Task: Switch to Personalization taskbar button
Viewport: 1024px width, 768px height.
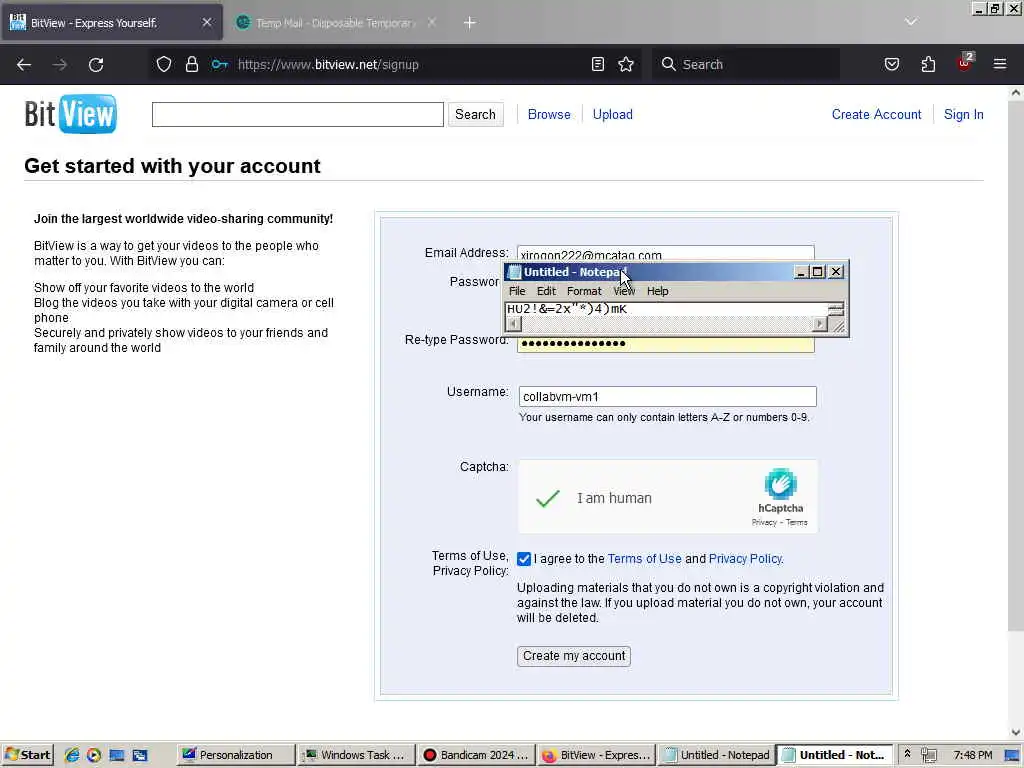Action: (x=236, y=755)
